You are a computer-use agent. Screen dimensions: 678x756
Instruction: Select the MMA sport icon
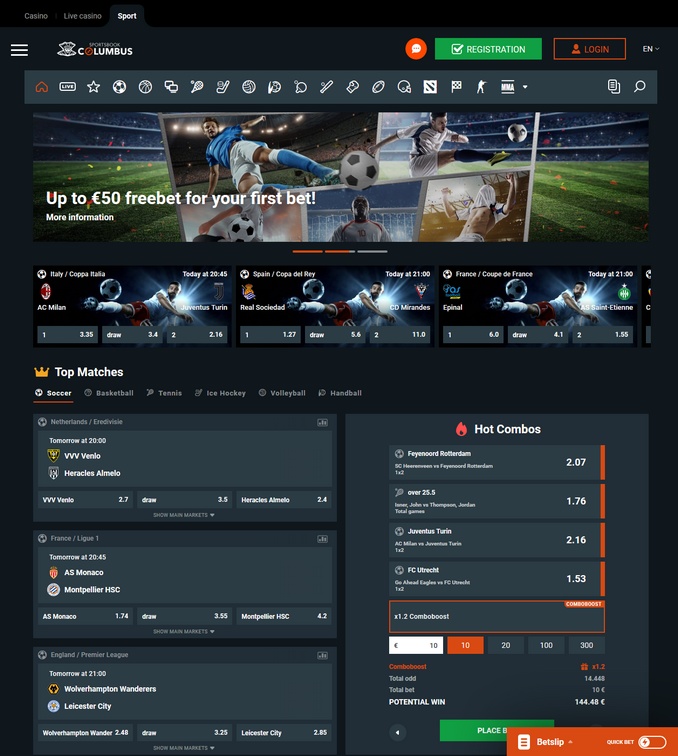507,87
